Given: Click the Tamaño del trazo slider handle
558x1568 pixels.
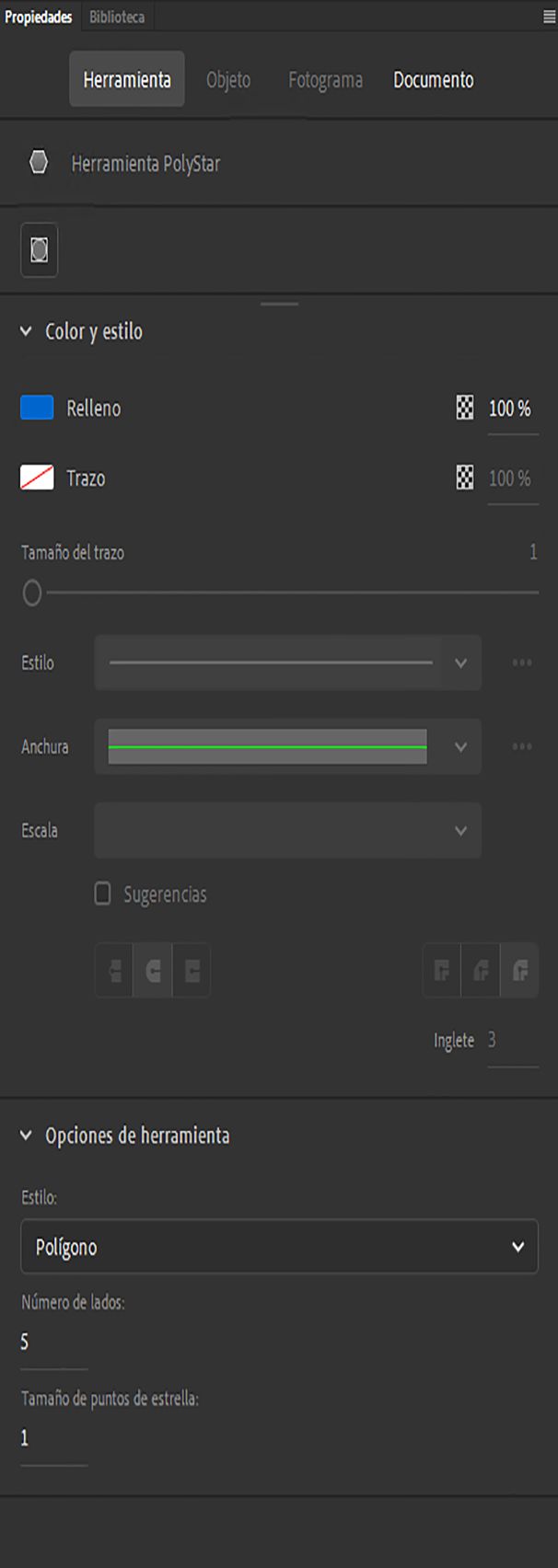Looking at the screenshot, I should [32, 594].
